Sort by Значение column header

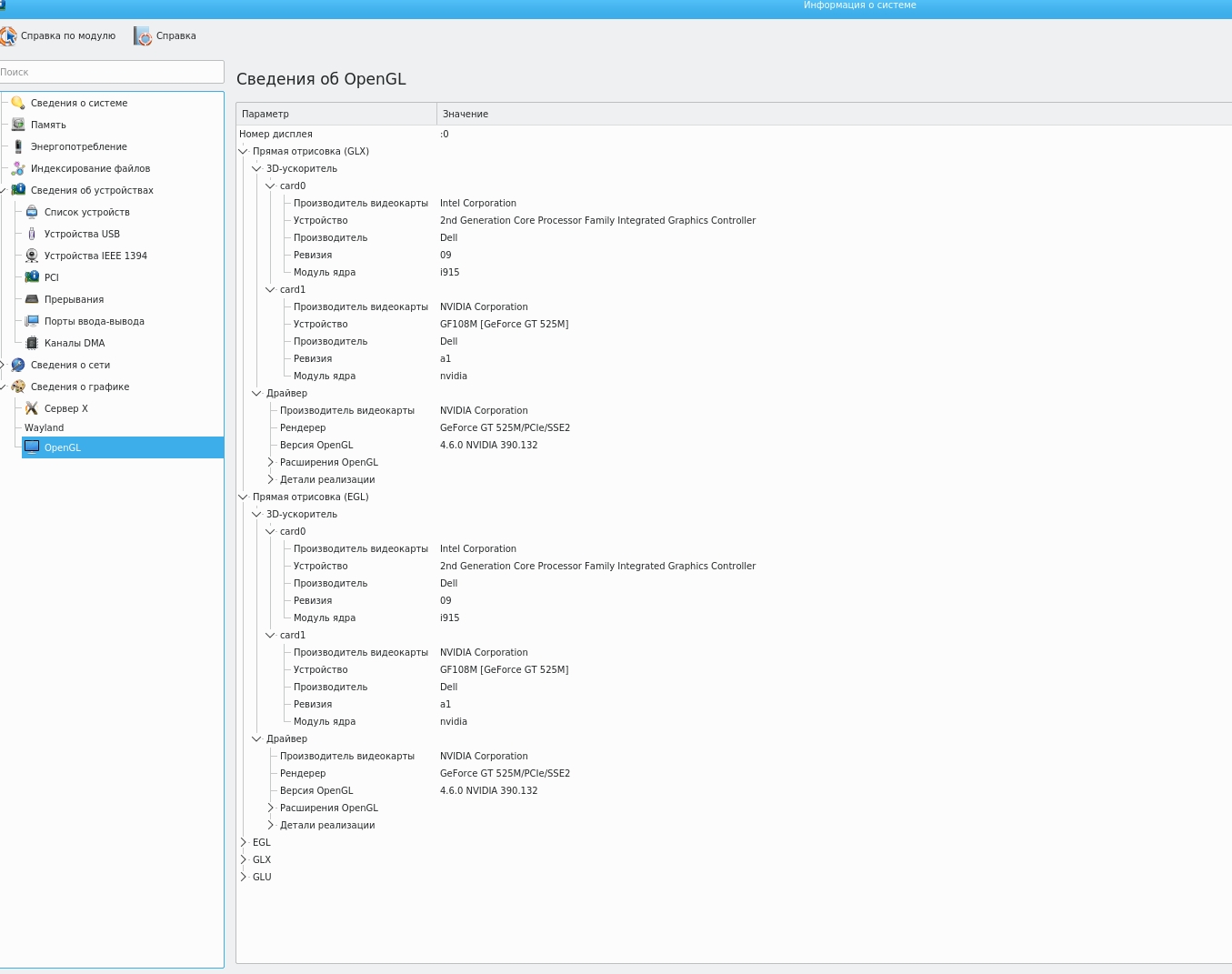tap(834, 114)
